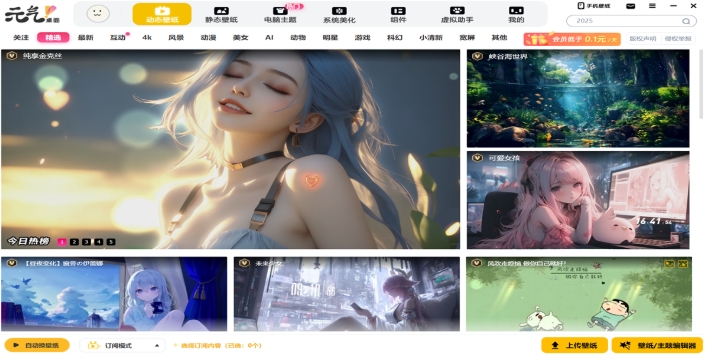Screen dimensions: 712x361
Task: Open the hamburger menu in title bar
Action: [x=652, y=6]
